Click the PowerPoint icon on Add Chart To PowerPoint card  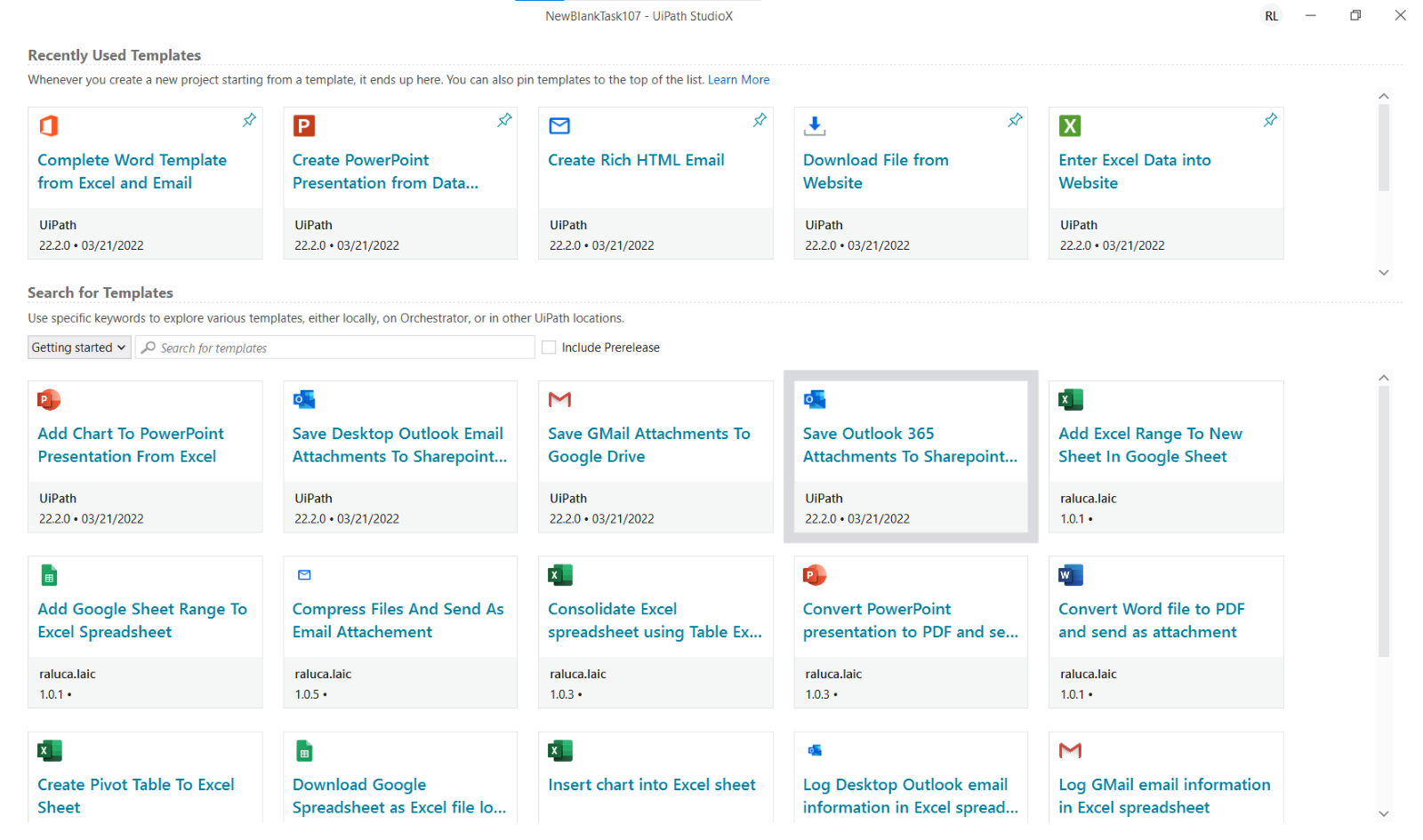[x=49, y=400]
